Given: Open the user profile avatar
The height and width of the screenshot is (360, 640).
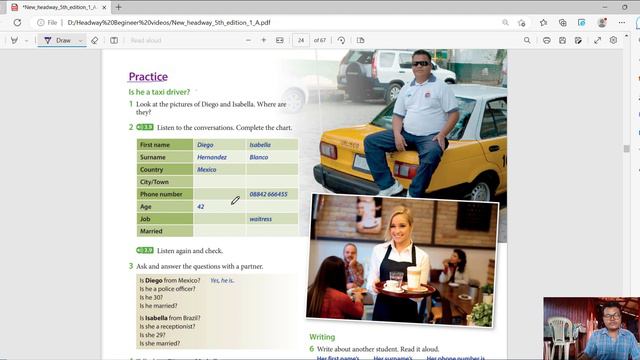Looking at the screenshot, I should point(602,23).
